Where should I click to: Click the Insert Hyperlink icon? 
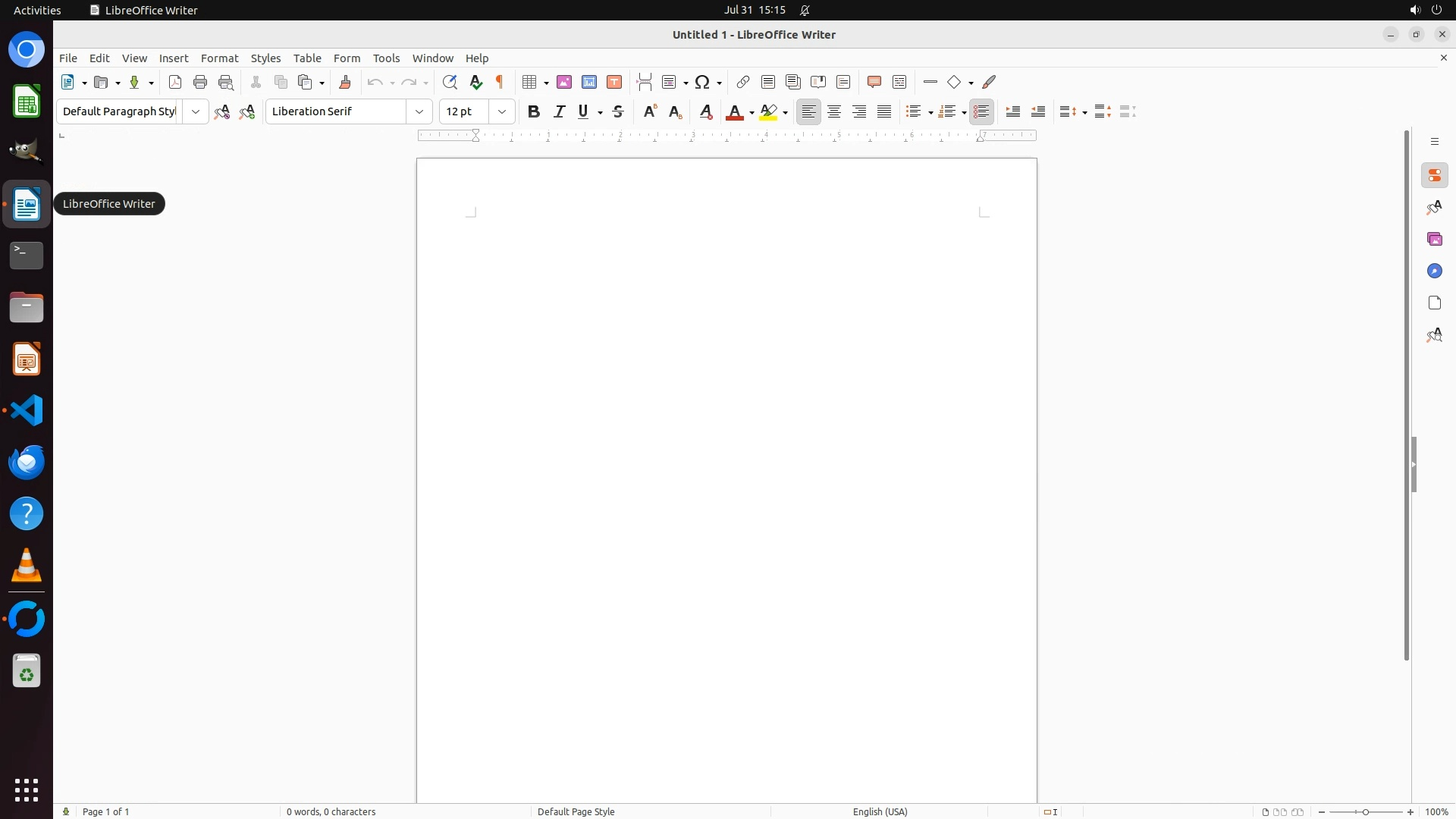pos(743,82)
